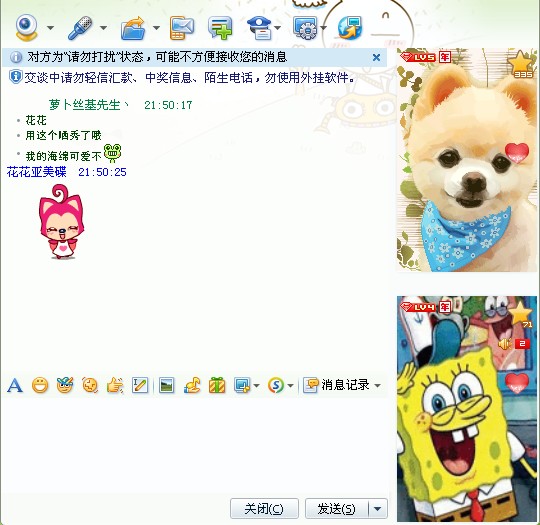The image size is (540, 525).
Task: Expand the remote assistance dropdown arrow
Action: [323, 28]
